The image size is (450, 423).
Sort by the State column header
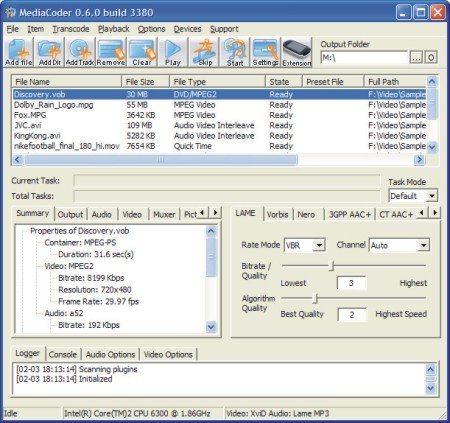point(284,82)
